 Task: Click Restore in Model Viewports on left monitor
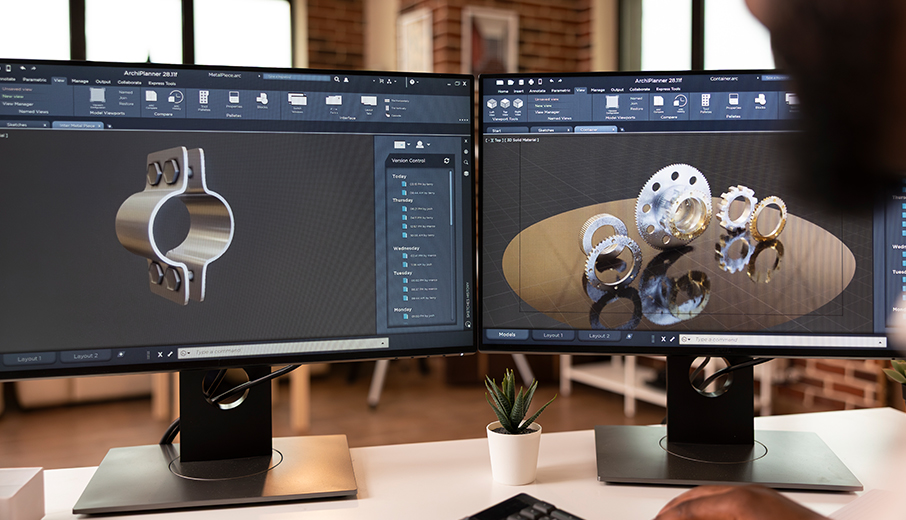click(x=126, y=104)
